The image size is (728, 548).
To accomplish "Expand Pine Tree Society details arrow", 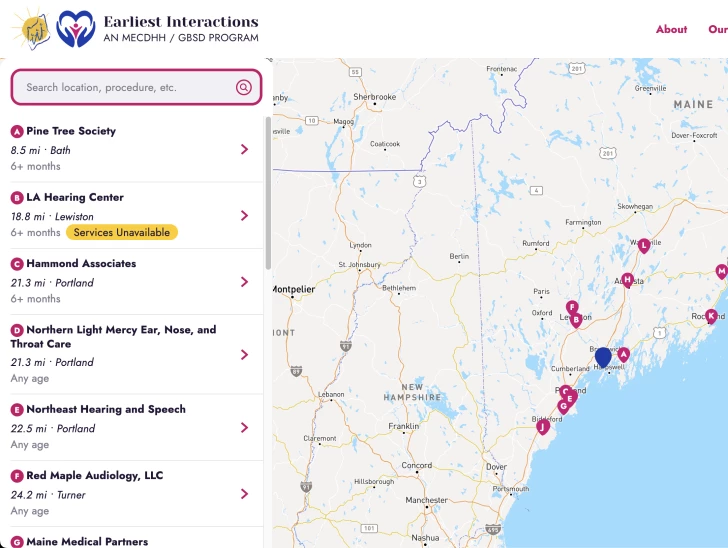I will [245, 150].
